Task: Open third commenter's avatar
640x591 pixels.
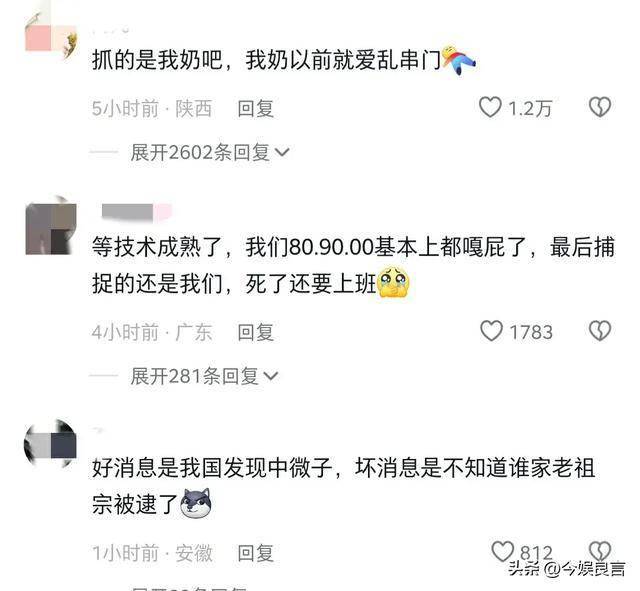Action: [x=50, y=443]
